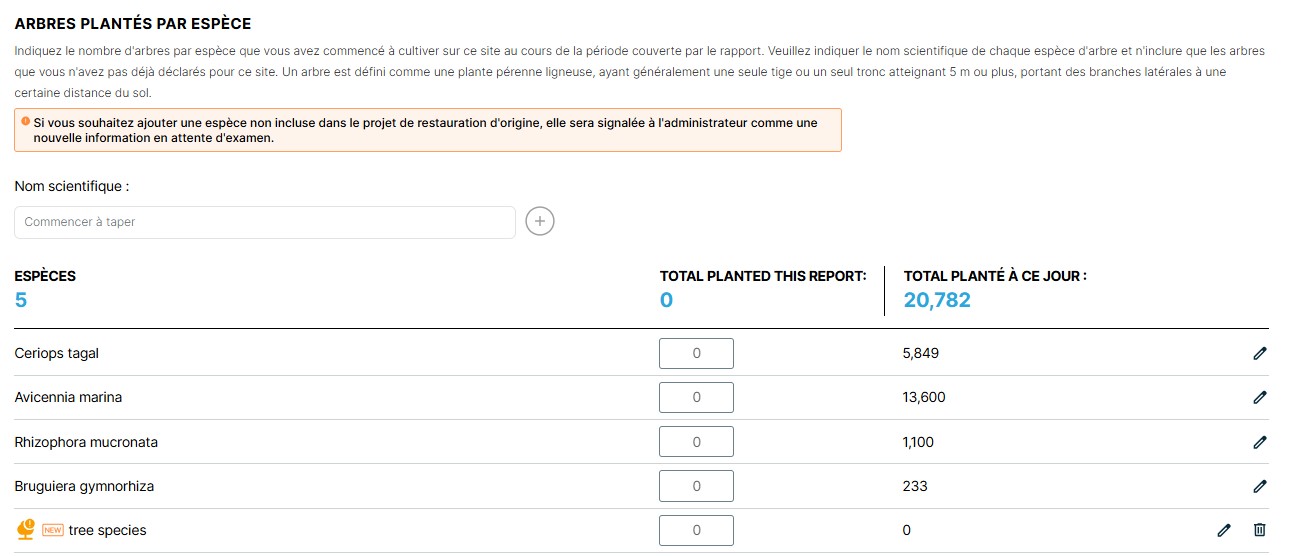Click the Total Planted This Report value
1303x556 pixels.
666,300
